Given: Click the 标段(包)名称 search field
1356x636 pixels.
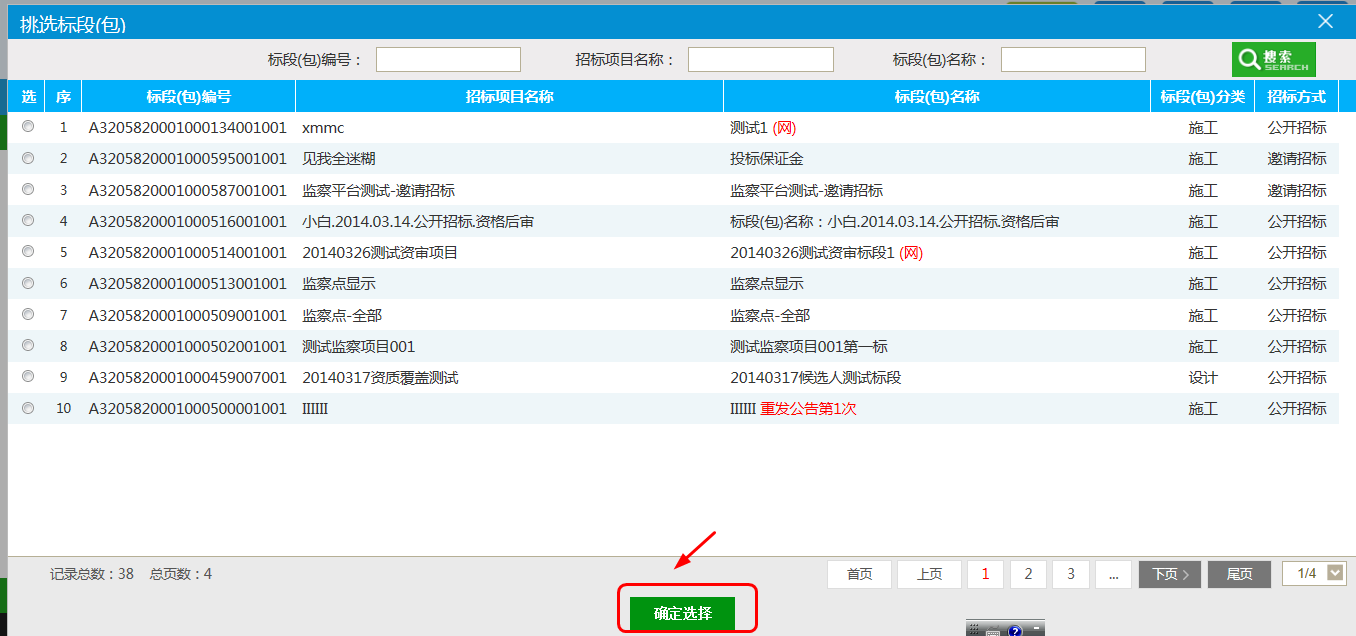Looking at the screenshot, I should click(x=1073, y=60).
